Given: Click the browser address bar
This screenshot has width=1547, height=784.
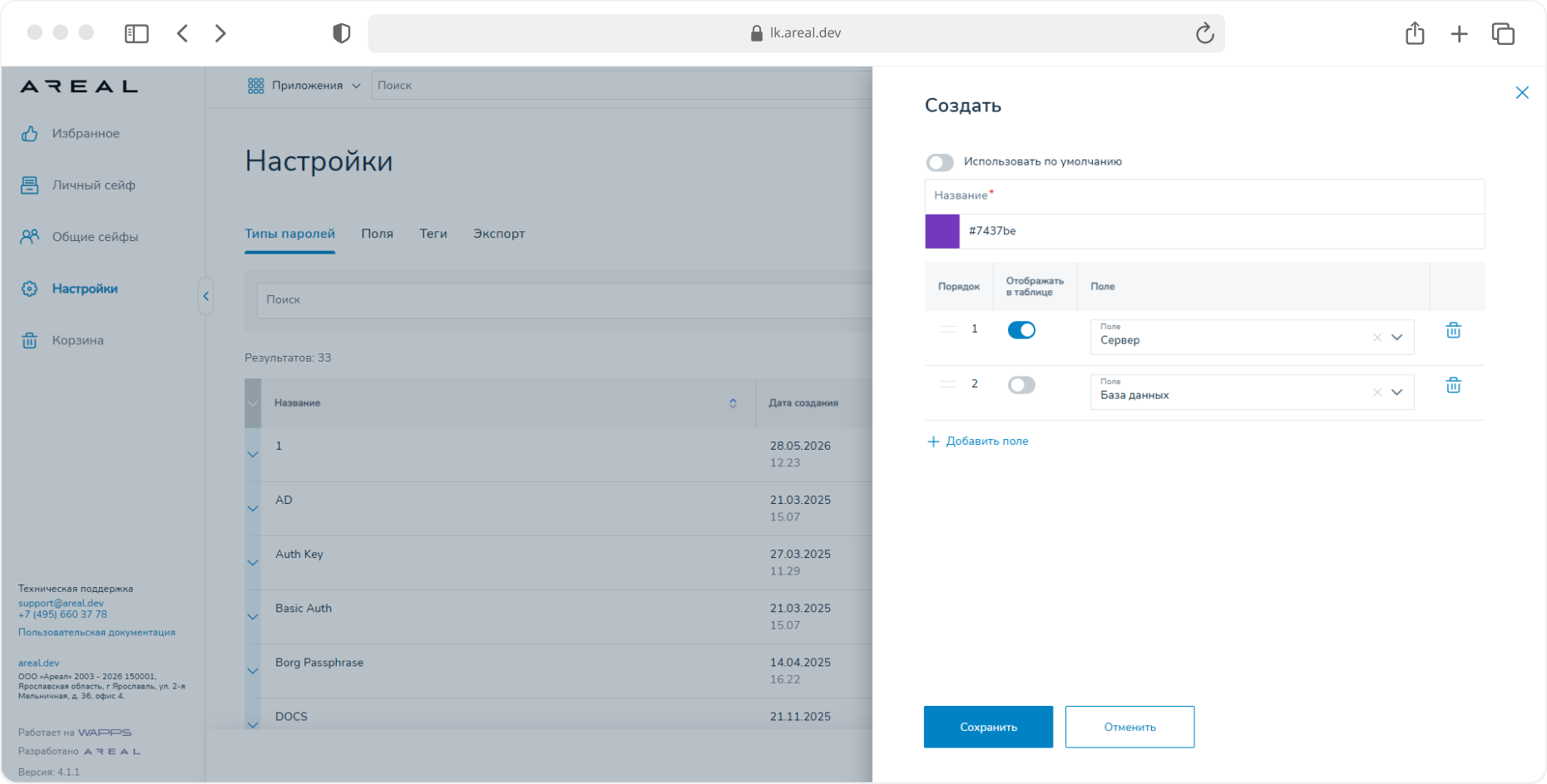Looking at the screenshot, I should coord(796,33).
